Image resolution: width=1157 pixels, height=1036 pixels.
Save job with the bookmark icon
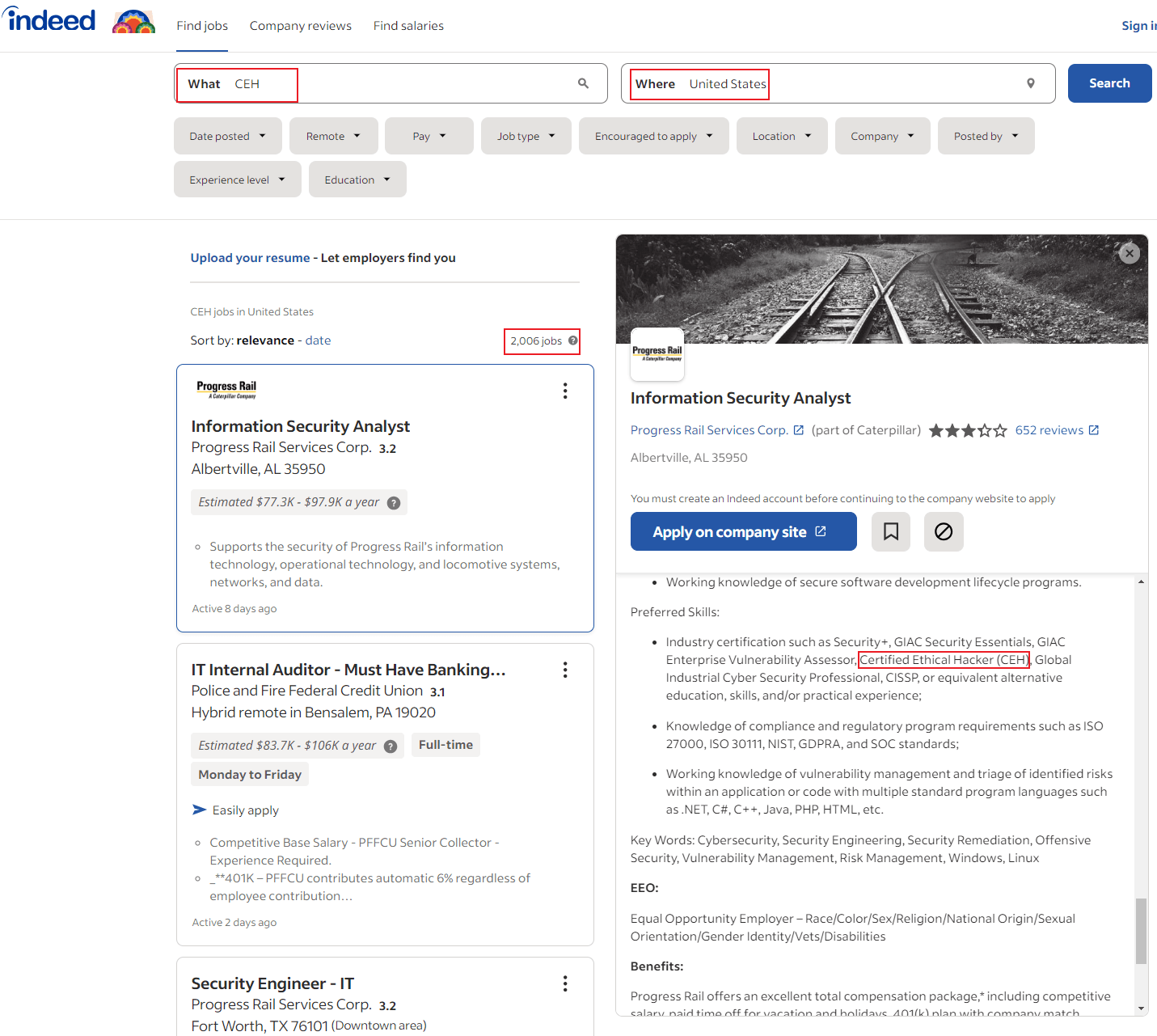(x=891, y=531)
